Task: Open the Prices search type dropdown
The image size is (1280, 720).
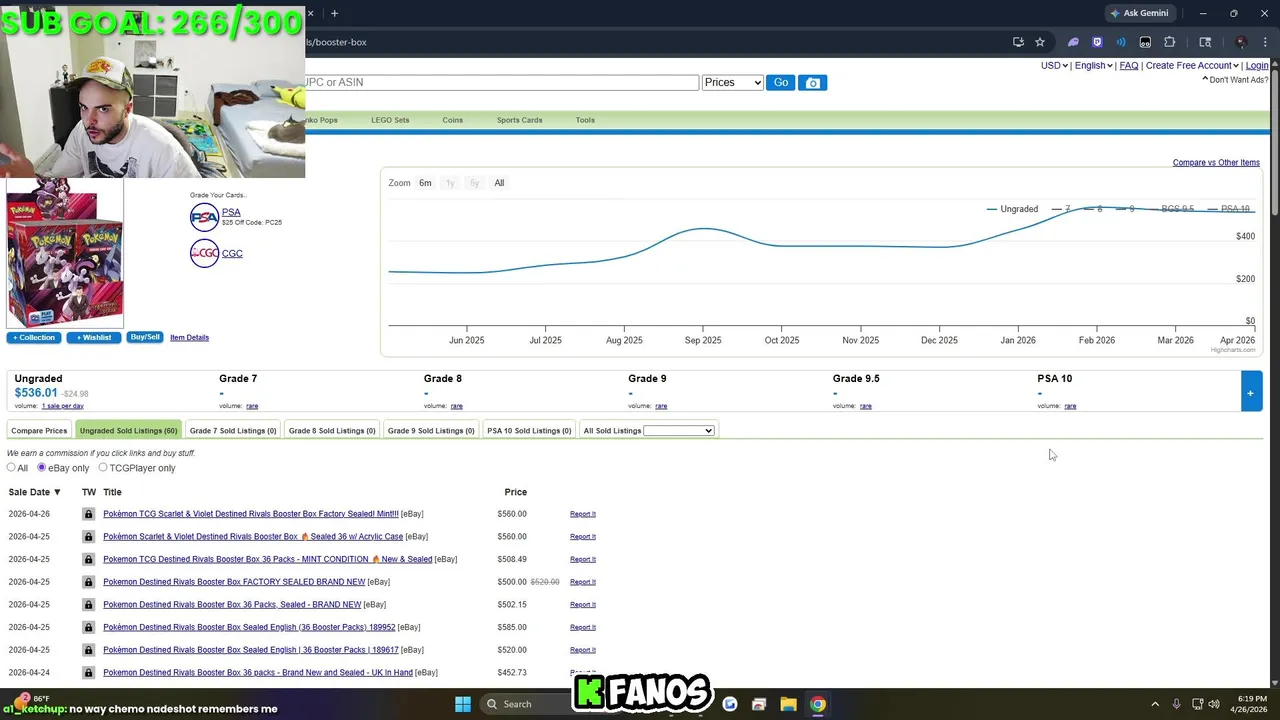Action: tap(732, 83)
